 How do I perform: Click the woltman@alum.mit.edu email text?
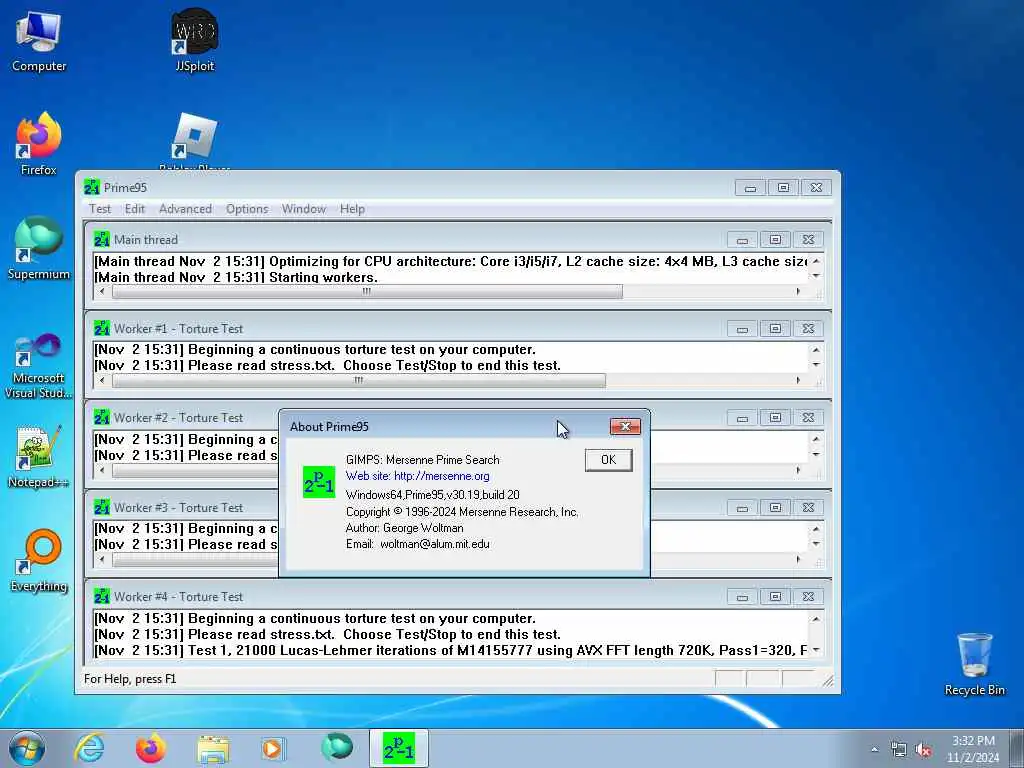434,544
